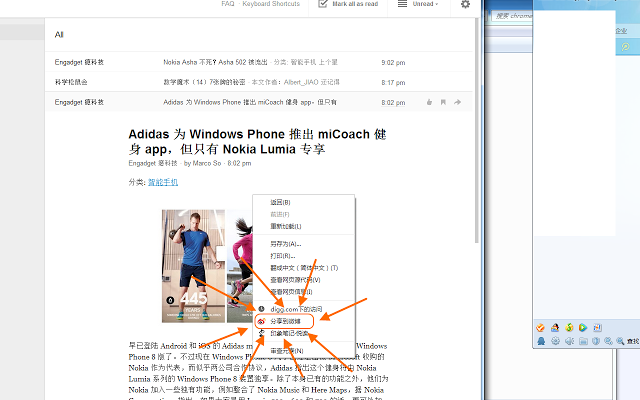Bookmark the Adidas article with save icon
This screenshot has height=400, width=640.
(x=443, y=102)
